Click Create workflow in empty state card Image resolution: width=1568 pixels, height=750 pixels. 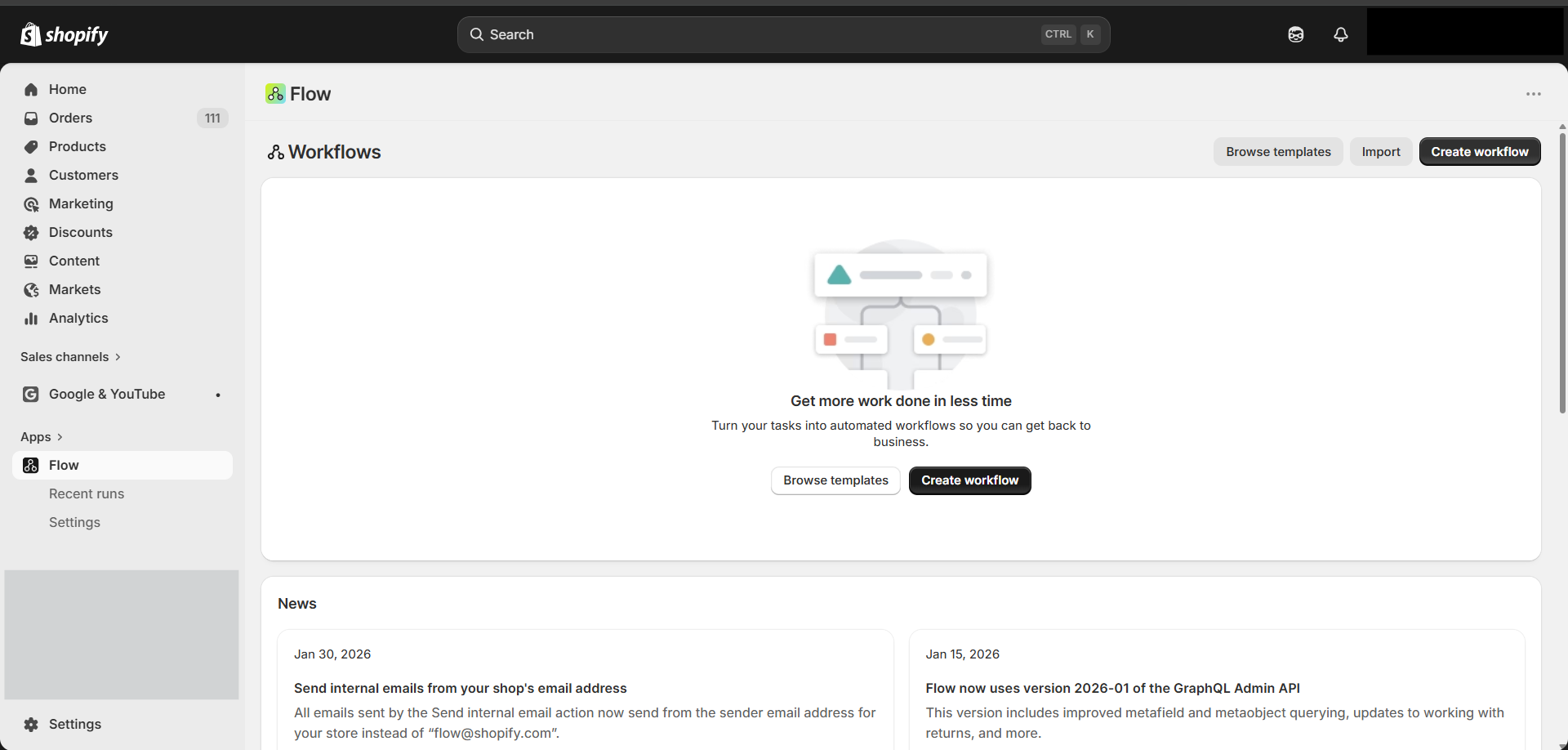(970, 480)
